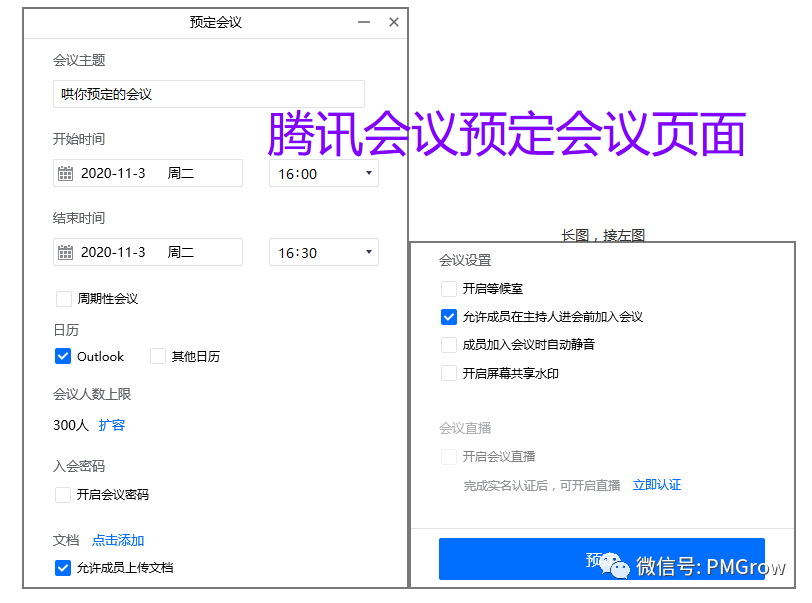Click the 300人 attendee limit text

(x=71, y=425)
